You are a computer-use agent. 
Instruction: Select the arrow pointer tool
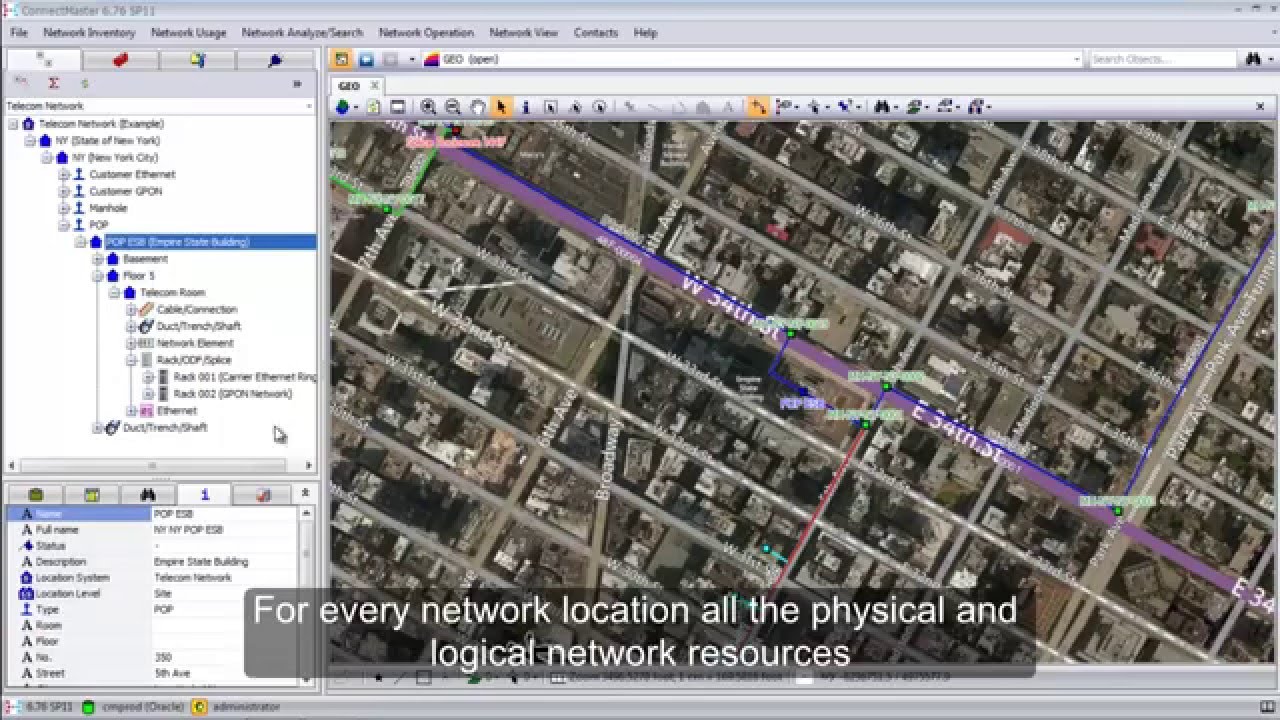502,107
